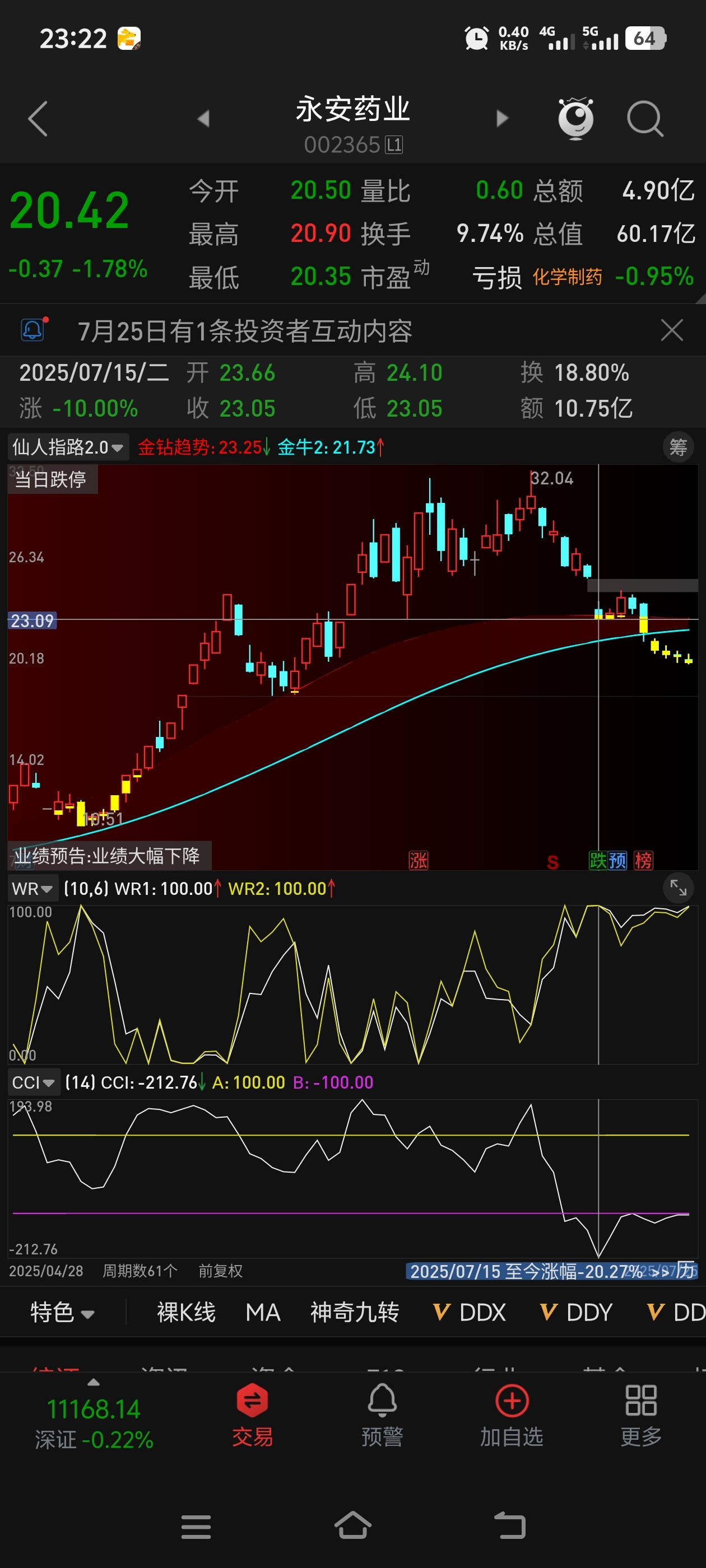This screenshot has width=706, height=1568.
Task: Open 更多 grid menu
Action: tap(641, 1416)
